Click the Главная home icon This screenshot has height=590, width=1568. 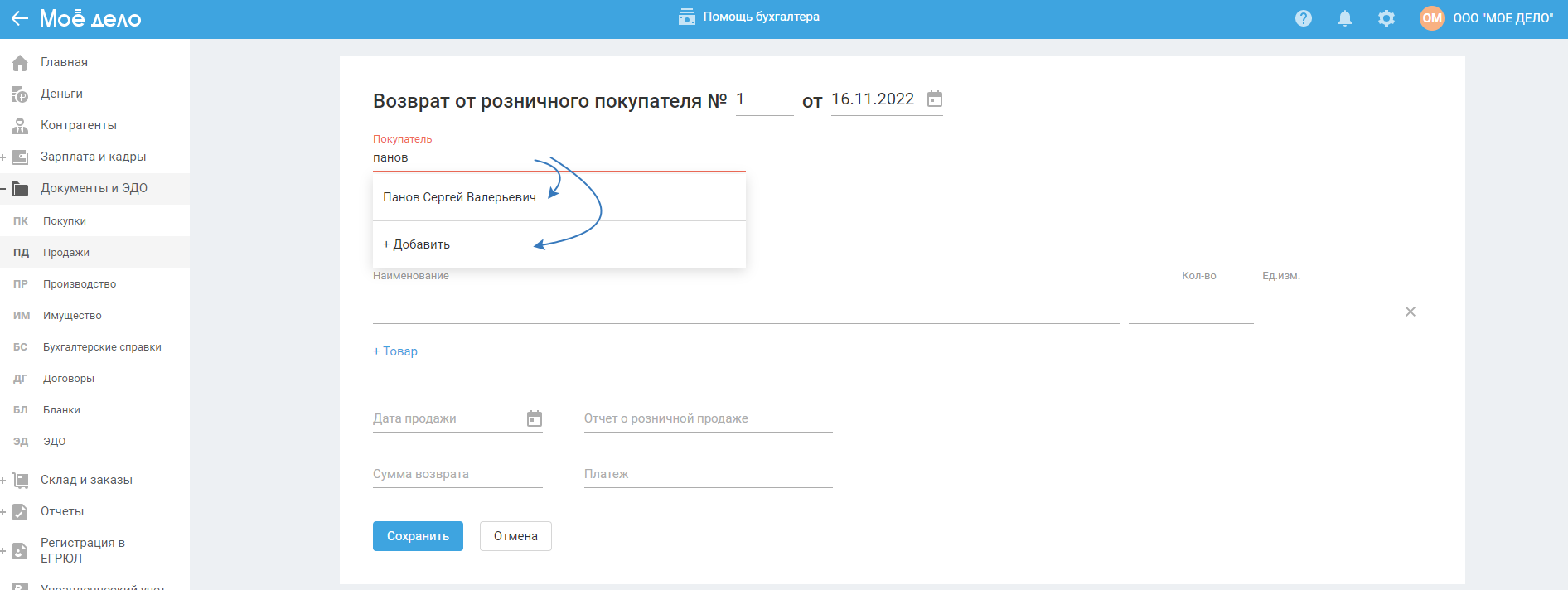tap(20, 63)
